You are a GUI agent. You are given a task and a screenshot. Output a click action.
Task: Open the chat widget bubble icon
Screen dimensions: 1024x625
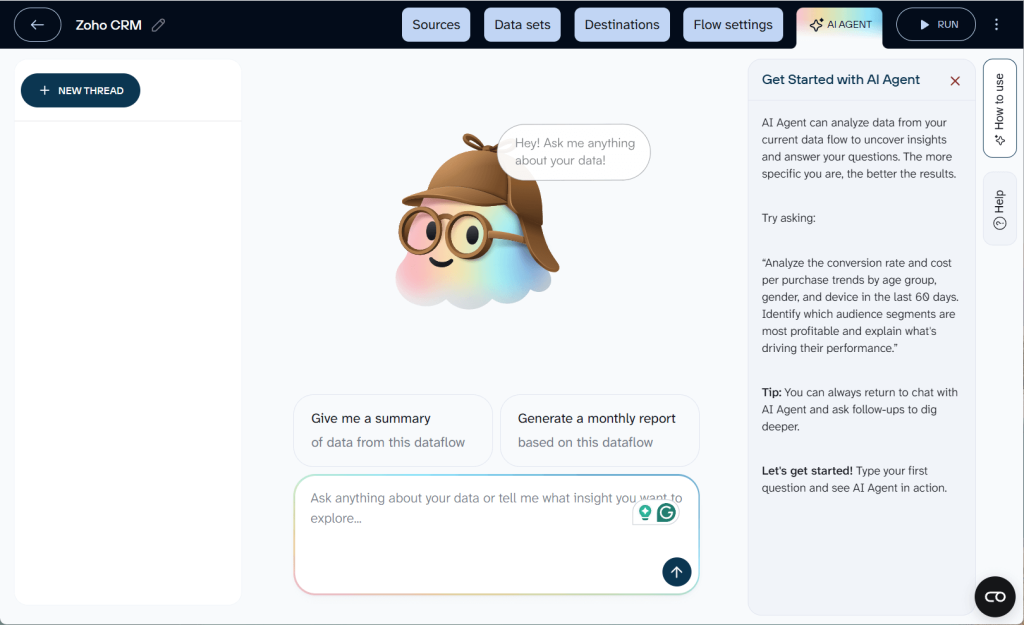[994, 597]
